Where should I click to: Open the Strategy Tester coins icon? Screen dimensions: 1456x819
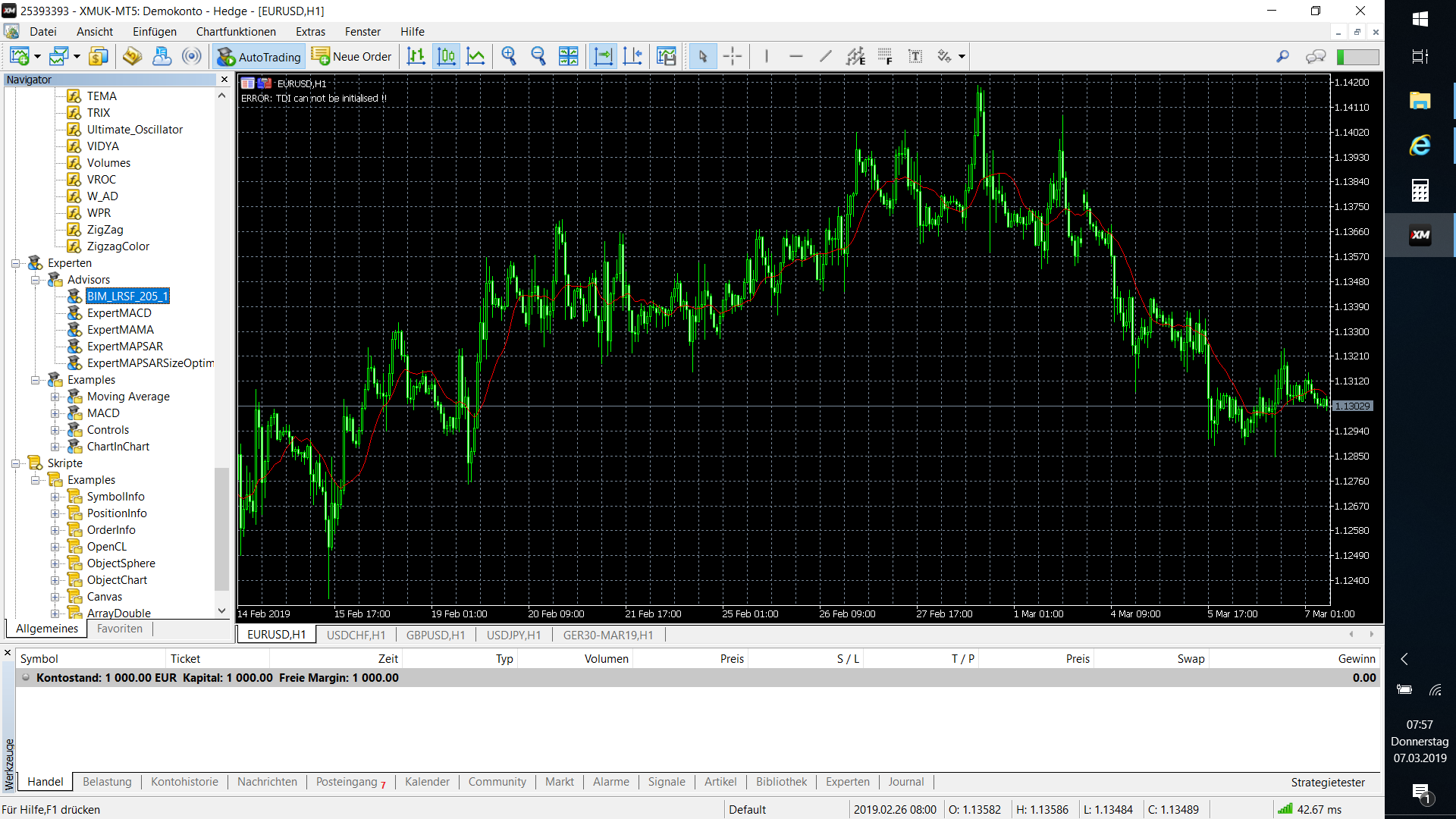132,56
